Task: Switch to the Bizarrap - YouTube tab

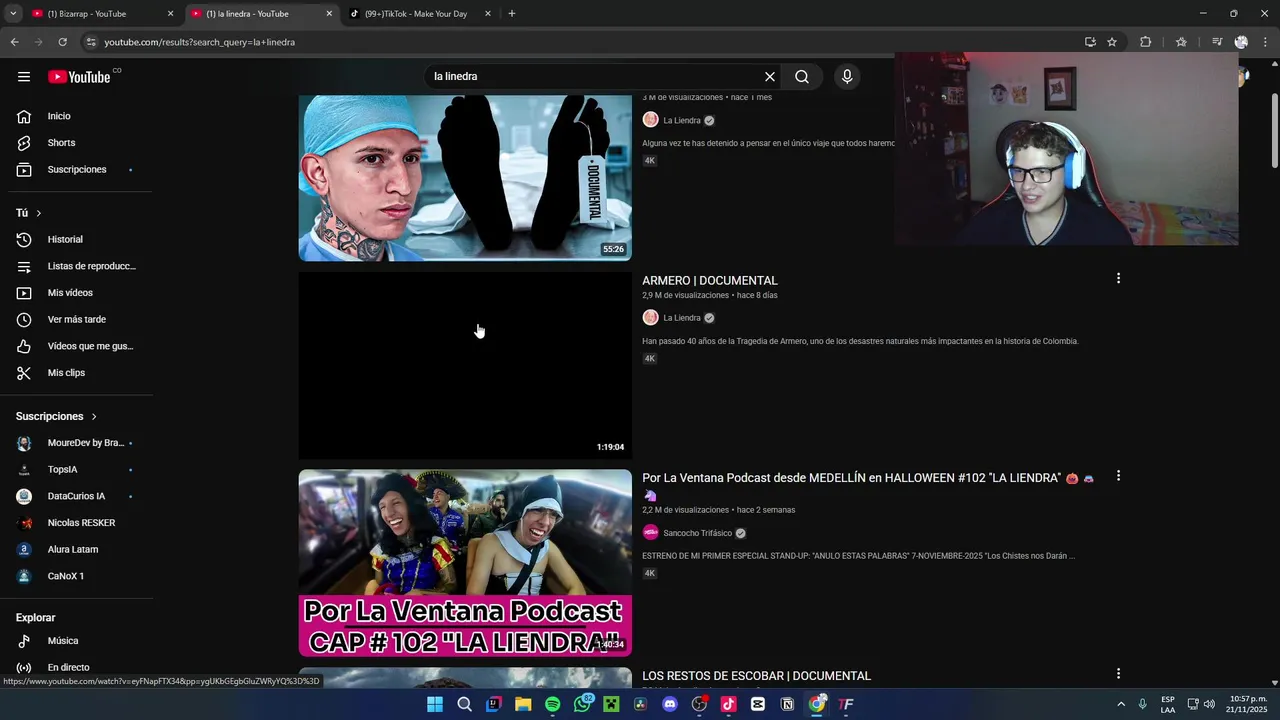Action: pos(87,14)
